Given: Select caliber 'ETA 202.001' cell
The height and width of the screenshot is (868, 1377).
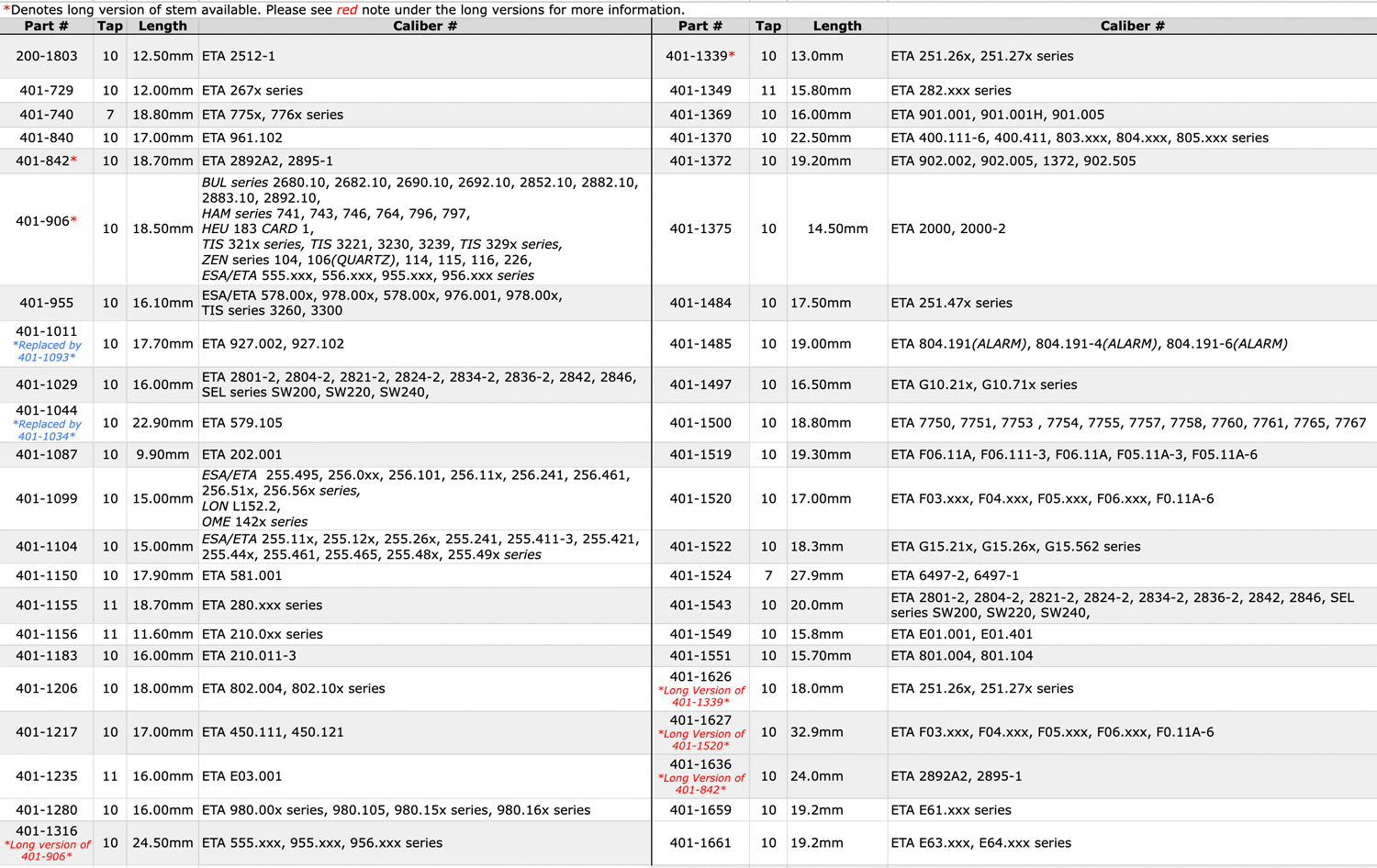Looking at the screenshot, I should pos(424,454).
